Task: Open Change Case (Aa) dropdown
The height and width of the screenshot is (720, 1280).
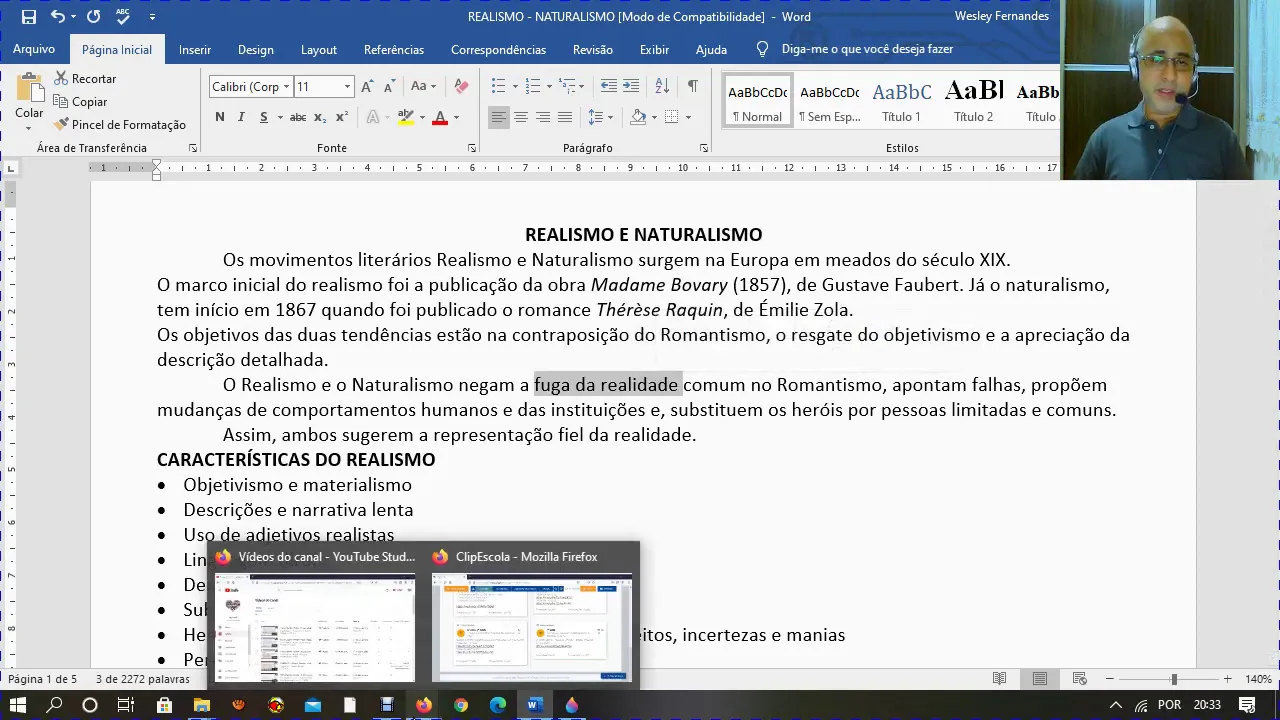Action: [423, 87]
